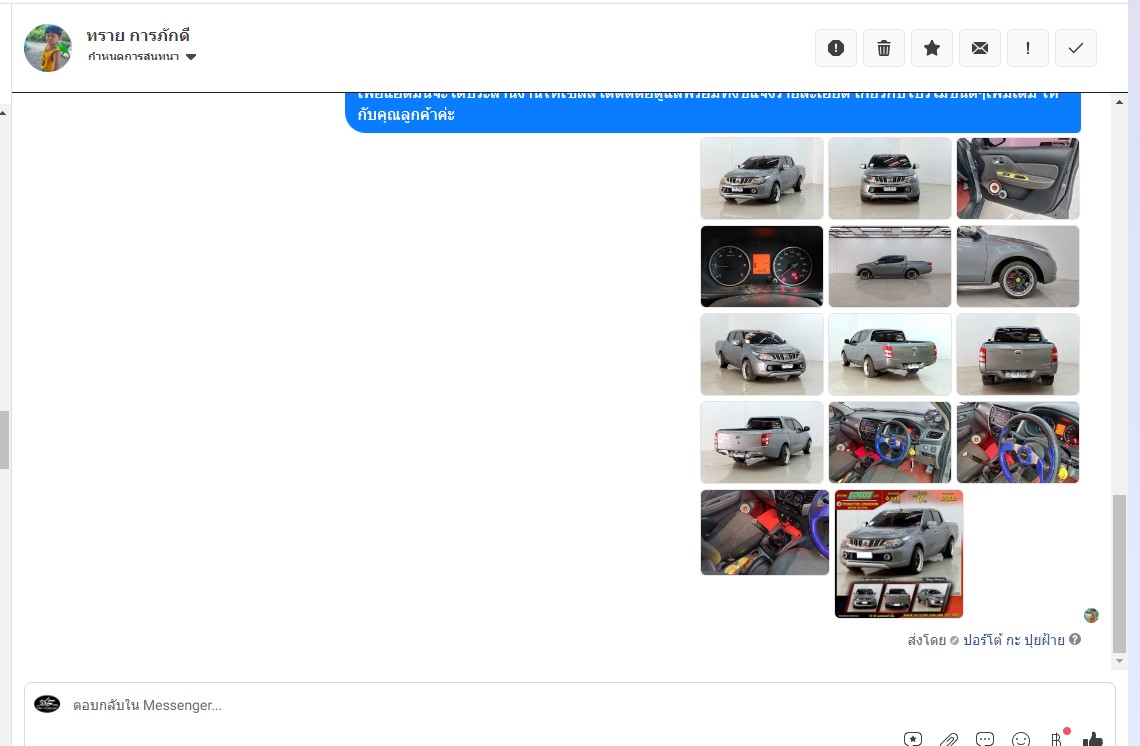Flag the conversation with the exclamation mark icon
The height and width of the screenshot is (746, 1140).
(1028, 48)
